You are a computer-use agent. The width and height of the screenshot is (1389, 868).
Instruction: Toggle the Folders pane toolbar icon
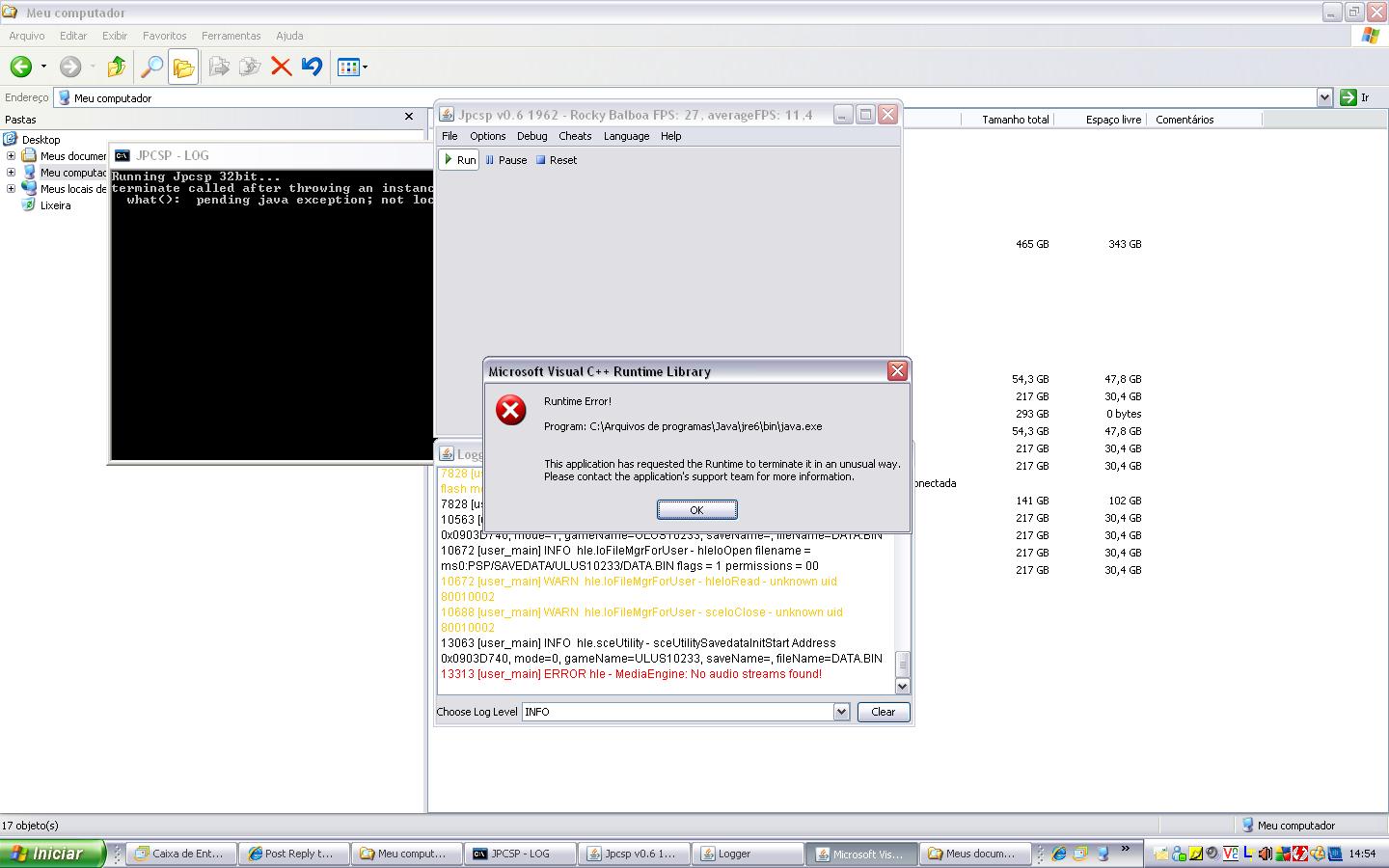[183, 67]
